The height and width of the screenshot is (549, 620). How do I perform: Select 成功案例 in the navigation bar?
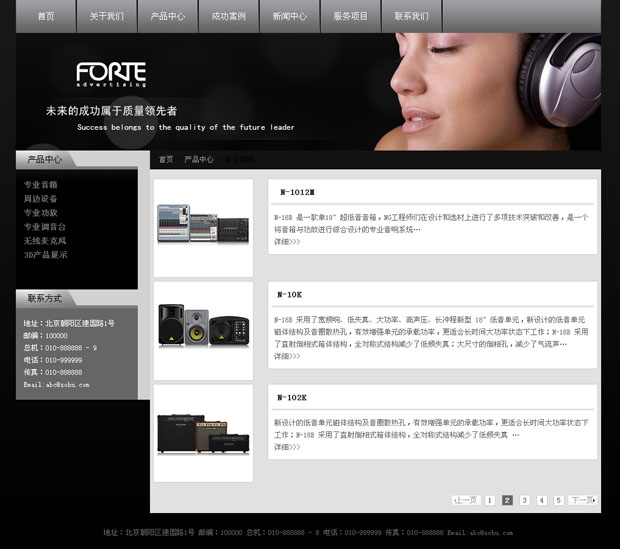coord(228,17)
